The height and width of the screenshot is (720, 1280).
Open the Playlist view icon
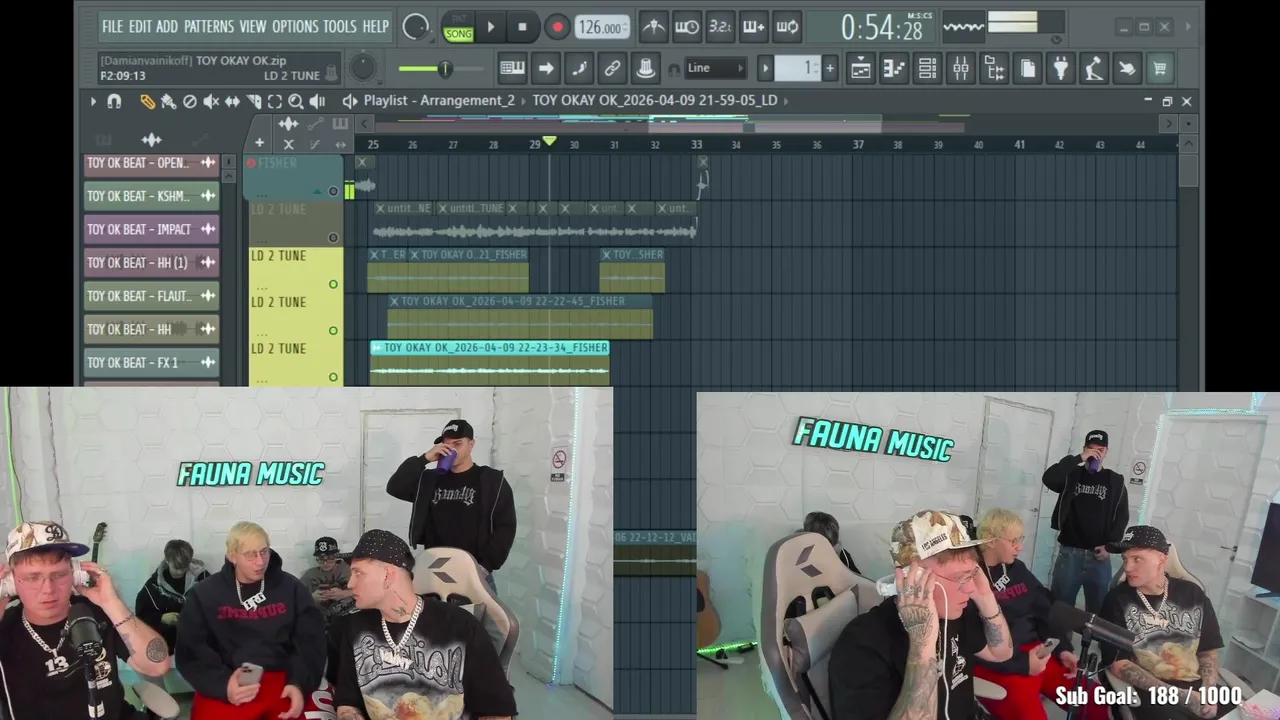[x=860, y=68]
